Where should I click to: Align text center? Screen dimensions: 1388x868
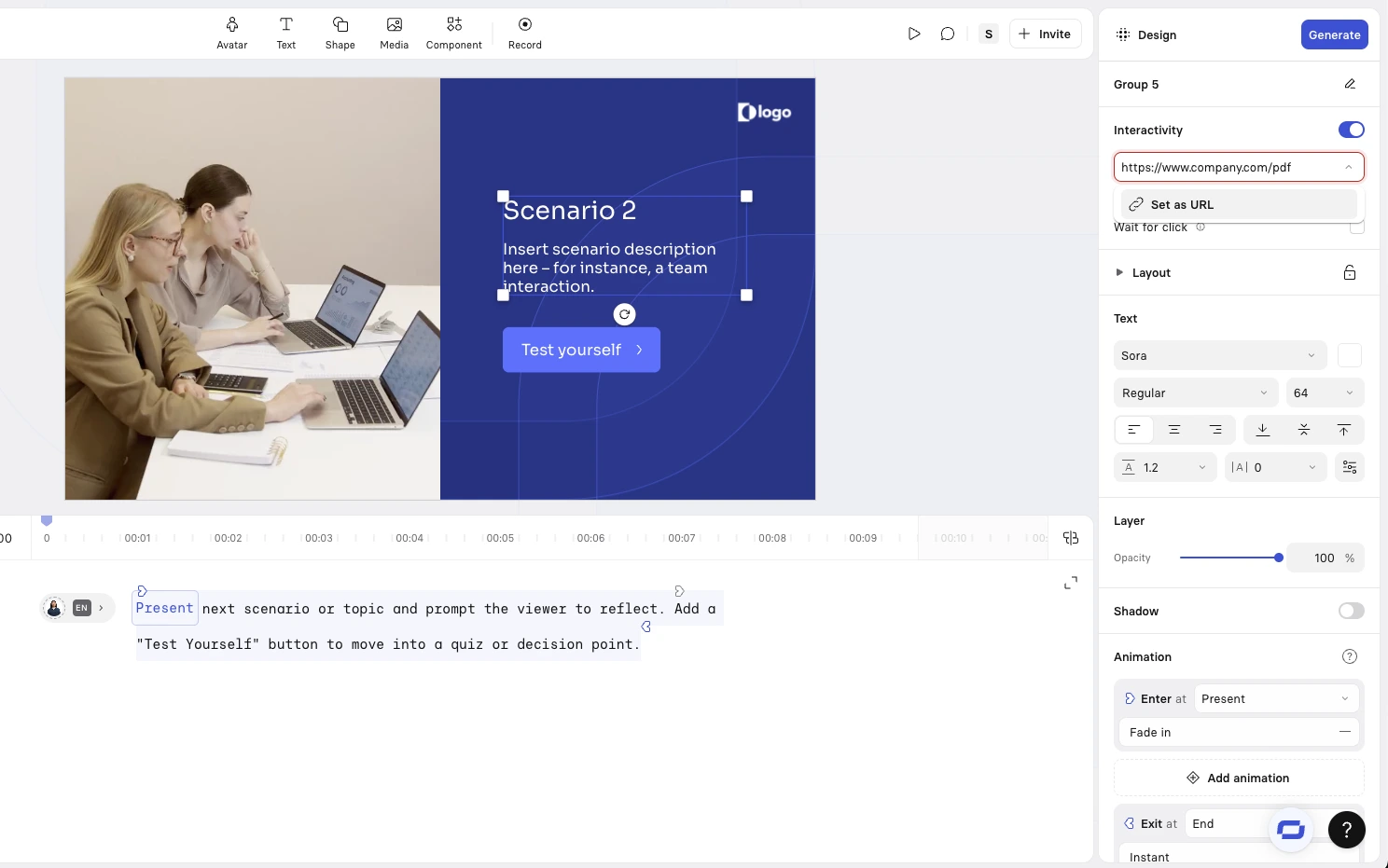click(1174, 430)
